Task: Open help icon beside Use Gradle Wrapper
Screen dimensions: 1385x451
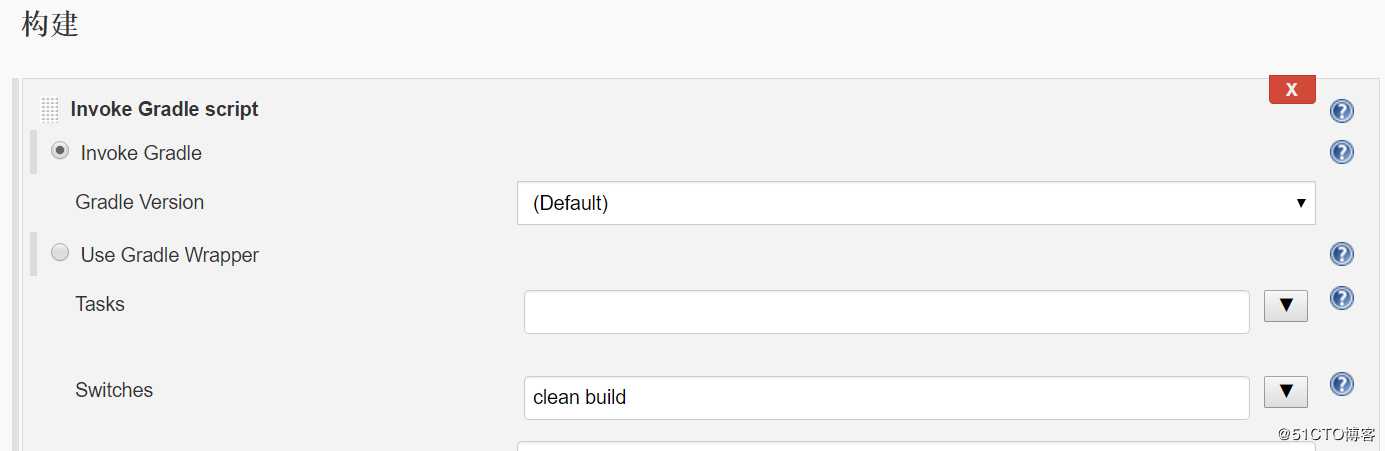Action: (1341, 254)
